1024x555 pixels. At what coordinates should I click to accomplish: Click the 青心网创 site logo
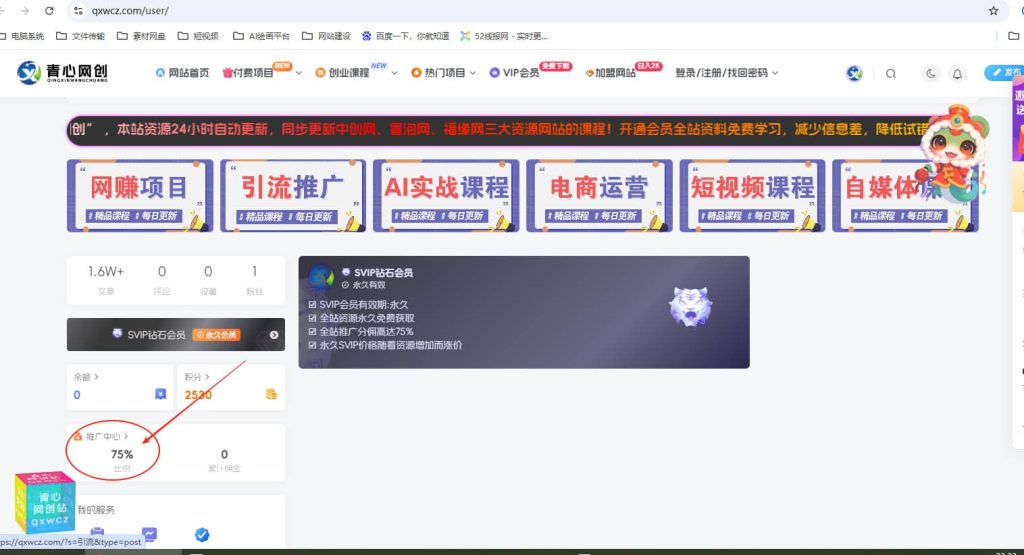(x=62, y=72)
